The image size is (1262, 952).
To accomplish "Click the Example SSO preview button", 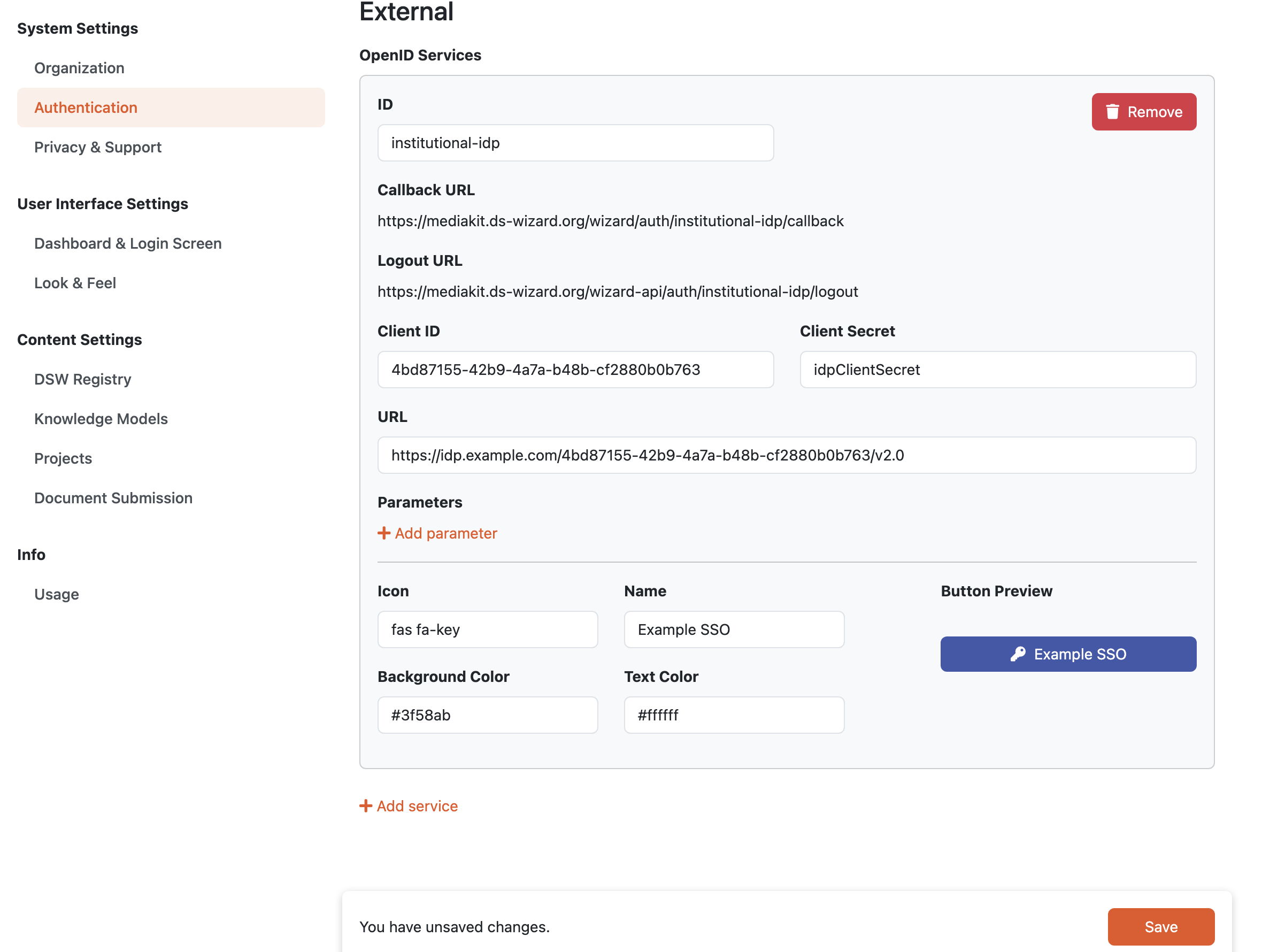I will 1068,654.
